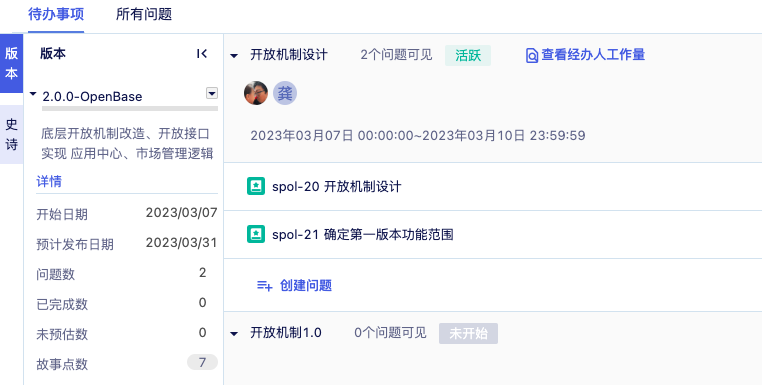
Task: Switch to the 待办事项 tab
Action: pos(56,15)
